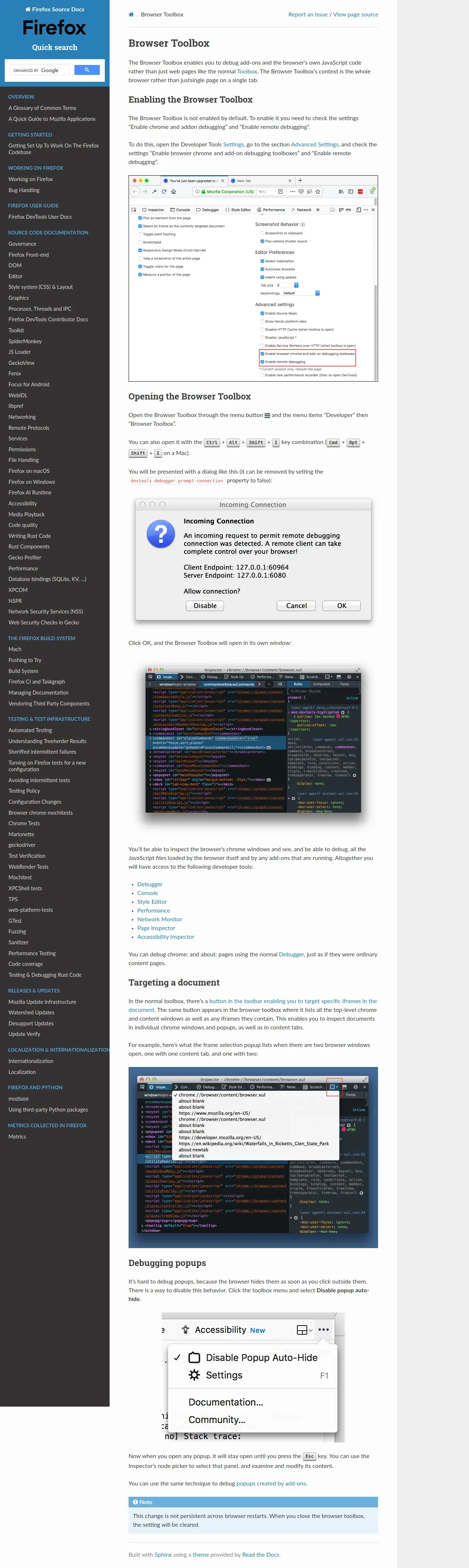Viewport: 469px width, 1568px height.
Task: Uncheck the Enable Source Maps checkbox
Action: tap(263, 313)
